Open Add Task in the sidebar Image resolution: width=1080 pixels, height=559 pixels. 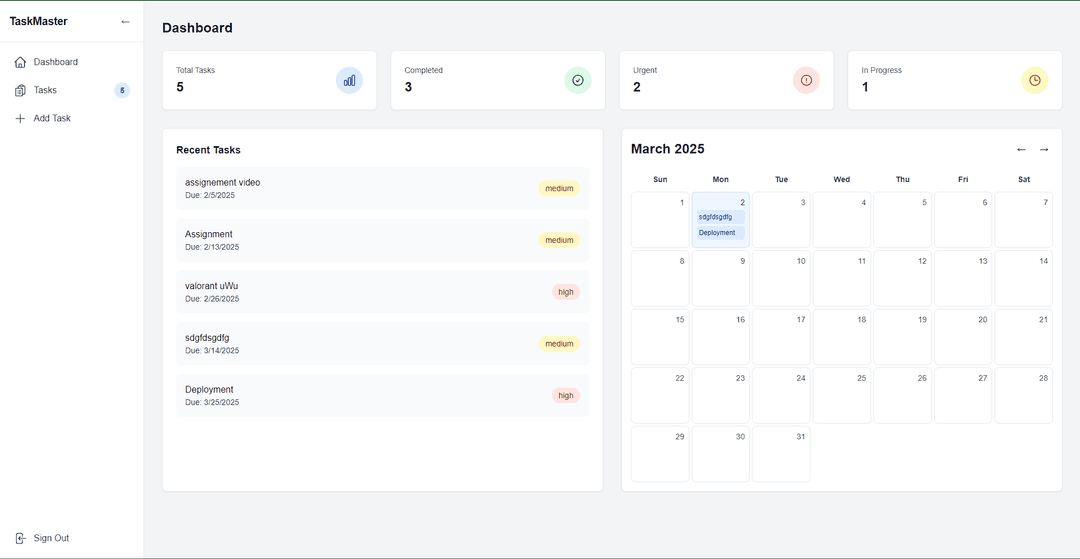pos(72,118)
